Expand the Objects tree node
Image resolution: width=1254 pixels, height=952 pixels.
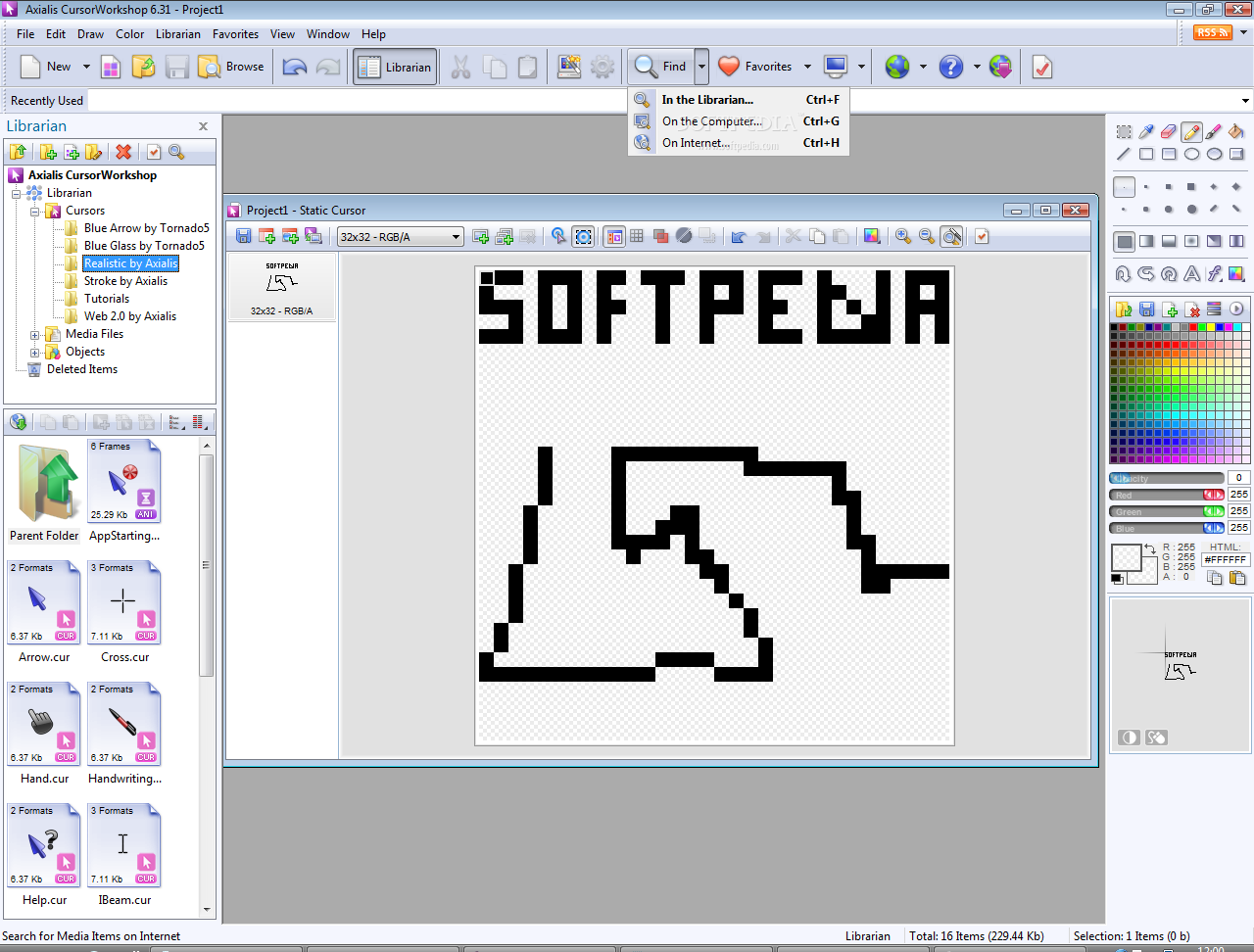coord(35,352)
